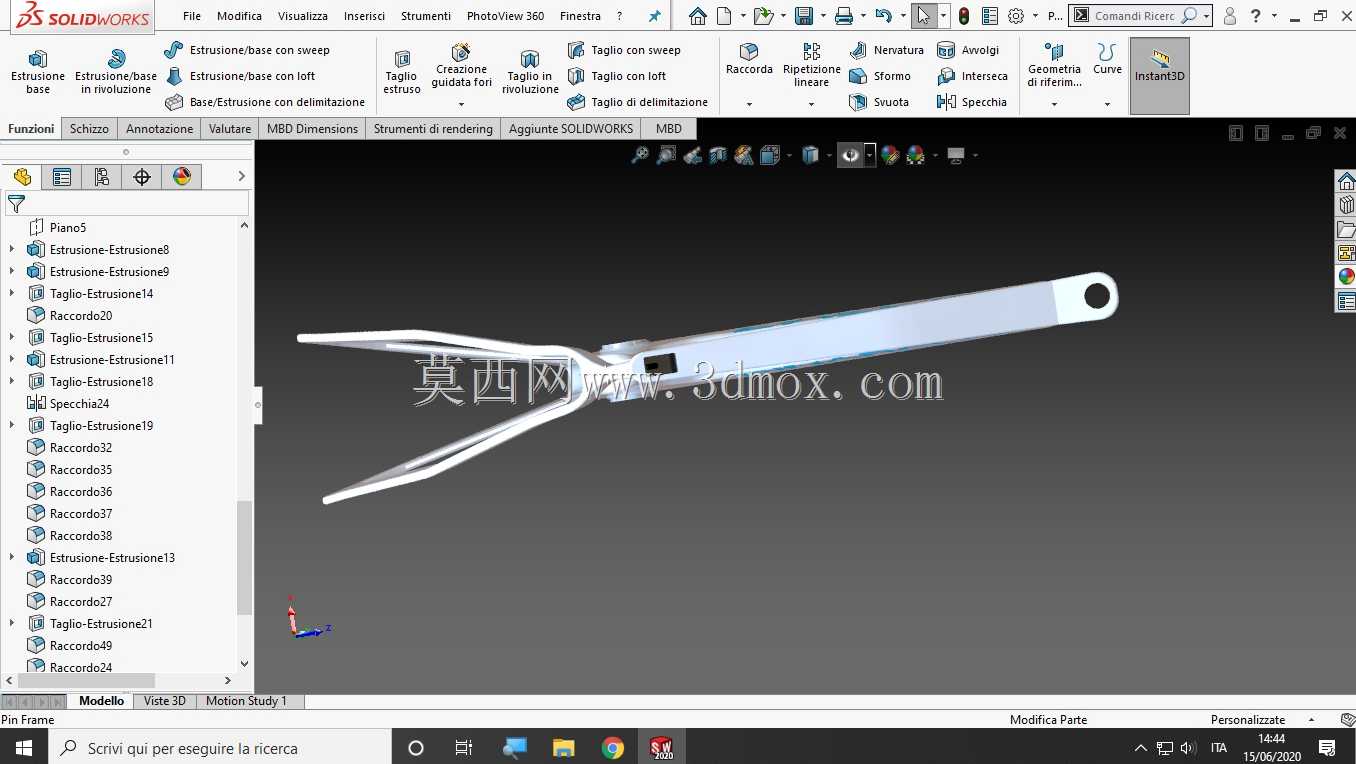This screenshot has height=764, width=1356.
Task: Save the document with floppy icon
Action: [803, 16]
